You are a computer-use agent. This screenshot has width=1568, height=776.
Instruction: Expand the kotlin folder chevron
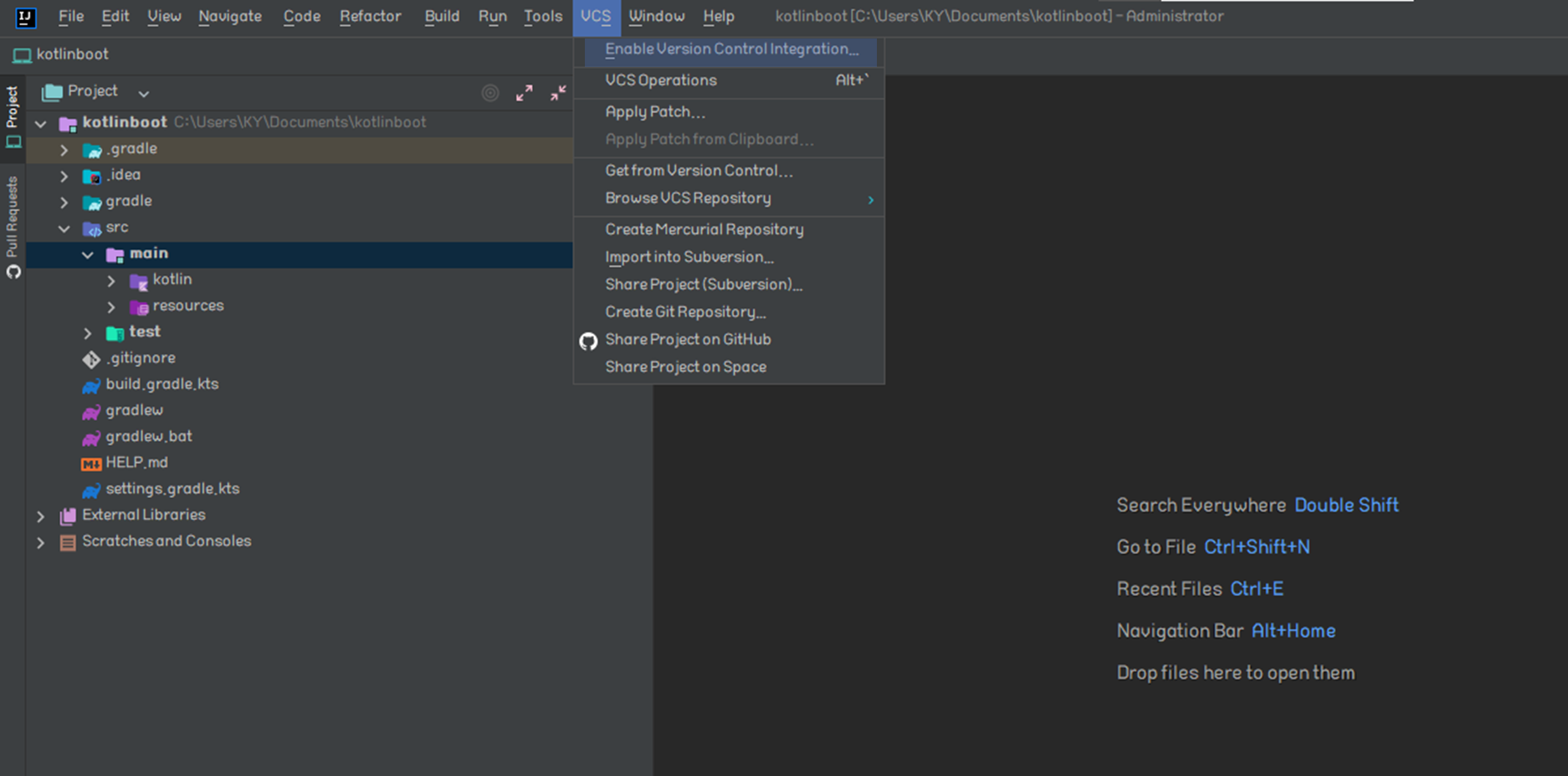pos(111,280)
